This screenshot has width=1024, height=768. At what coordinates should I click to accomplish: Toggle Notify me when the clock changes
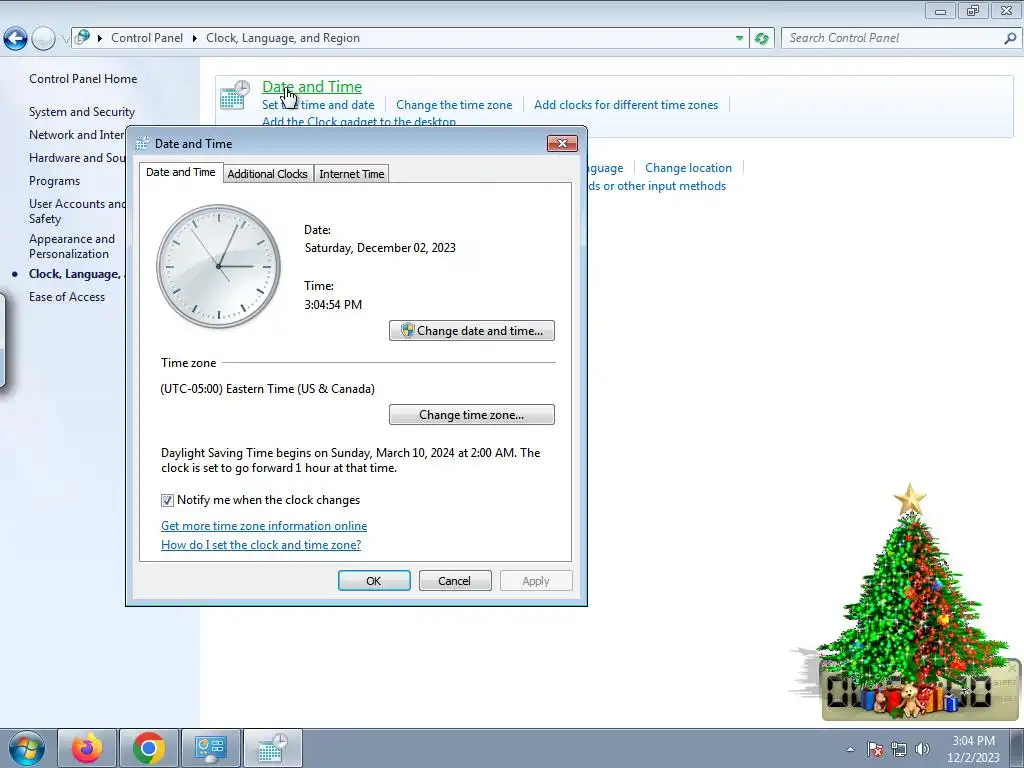point(167,500)
